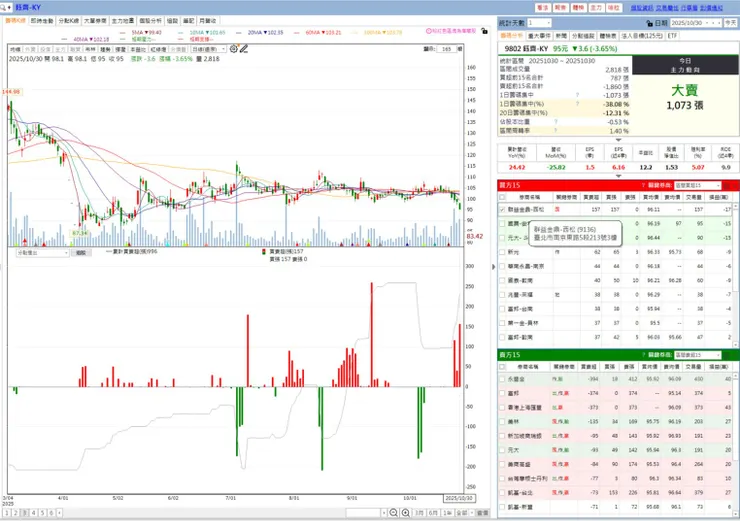Click help question mark beside 佔股本比重

[x=555, y=121]
